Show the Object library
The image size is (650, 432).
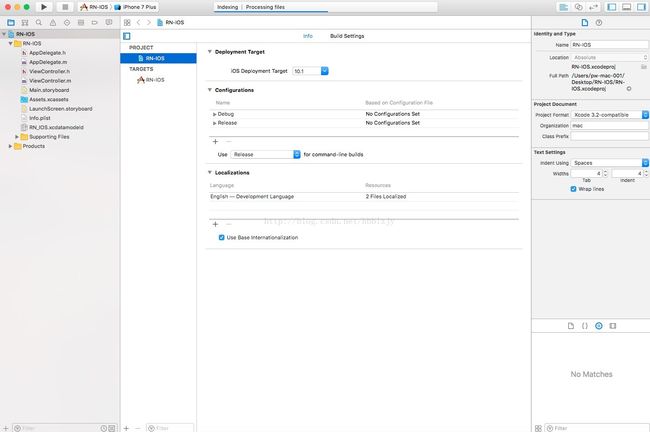[x=599, y=326]
